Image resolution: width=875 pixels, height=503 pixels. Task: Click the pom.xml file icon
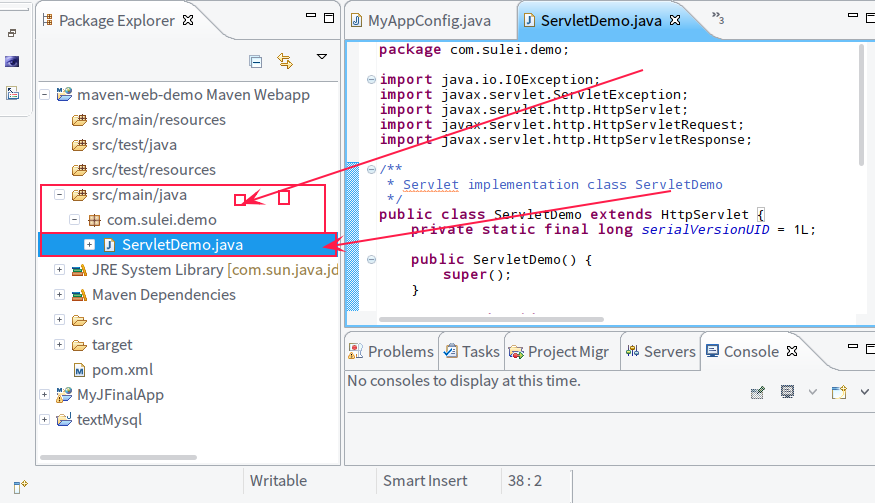point(80,370)
